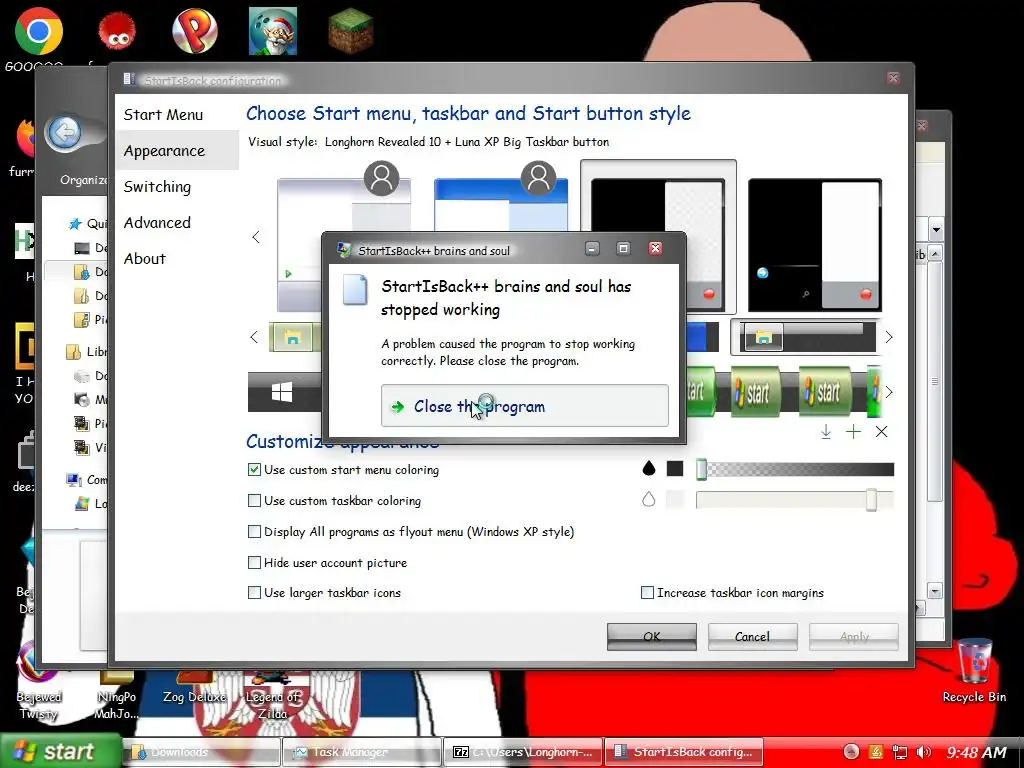Switch to Task Manager taskbar button

coord(362,752)
